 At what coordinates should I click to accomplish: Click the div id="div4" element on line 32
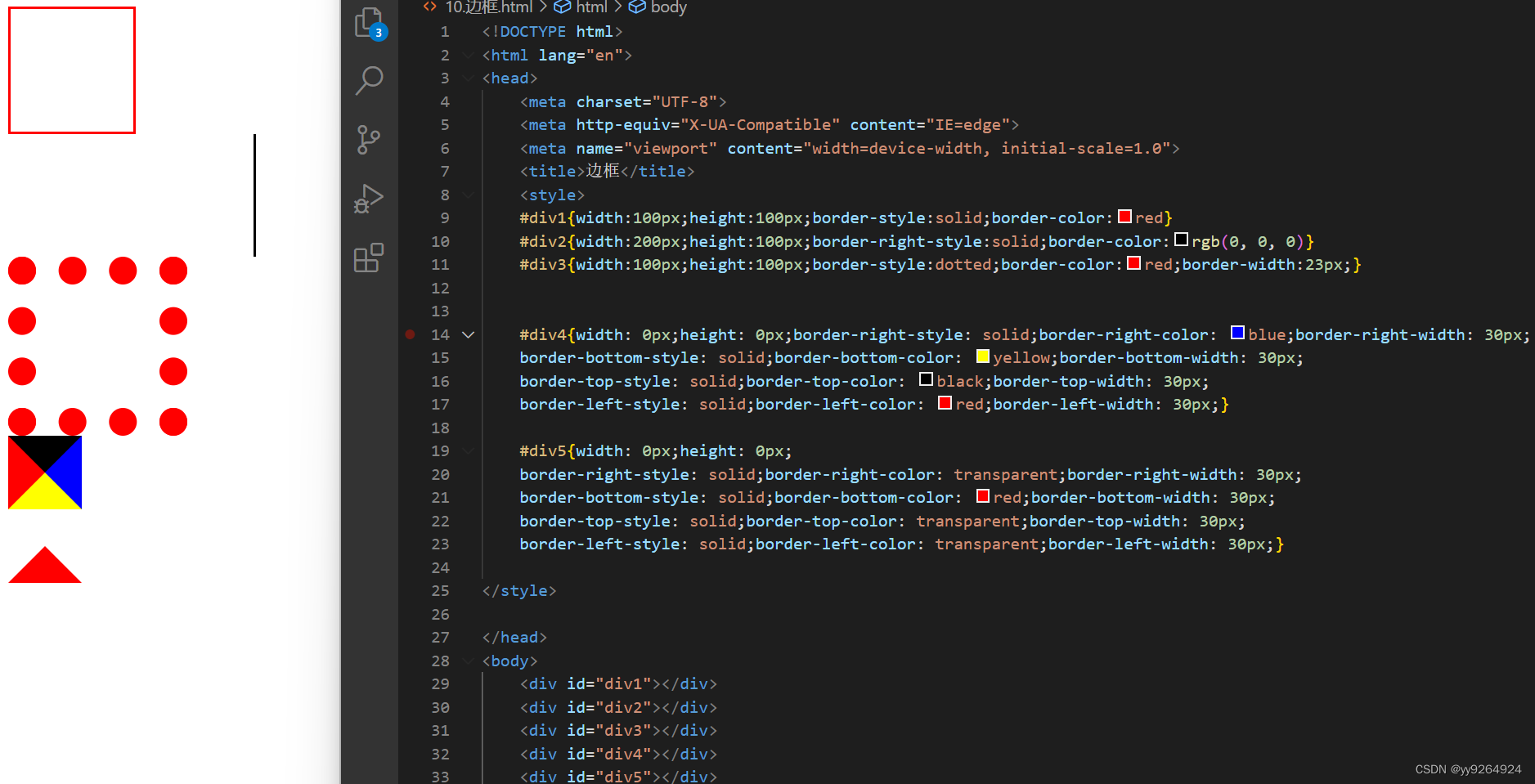[618, 754]
